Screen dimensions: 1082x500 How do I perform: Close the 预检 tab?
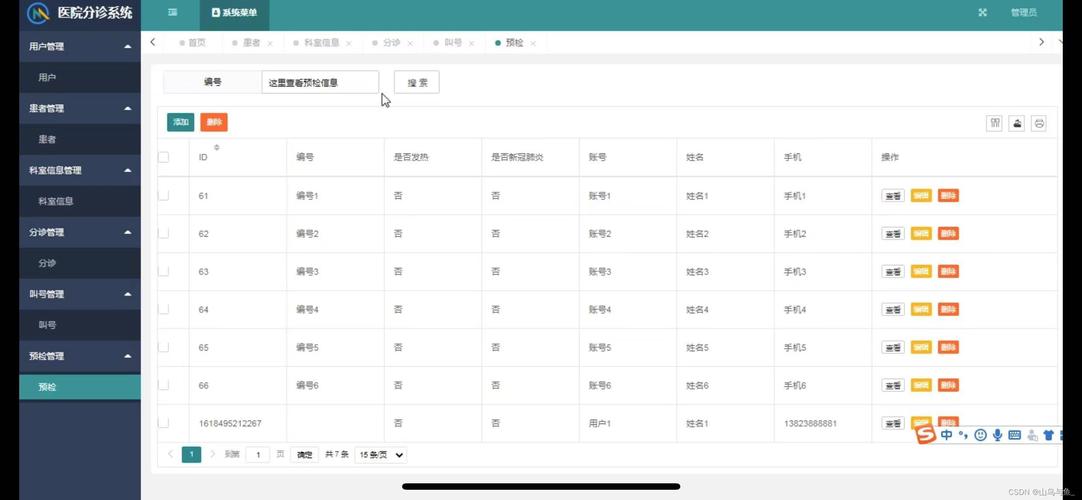coord(533,43)
